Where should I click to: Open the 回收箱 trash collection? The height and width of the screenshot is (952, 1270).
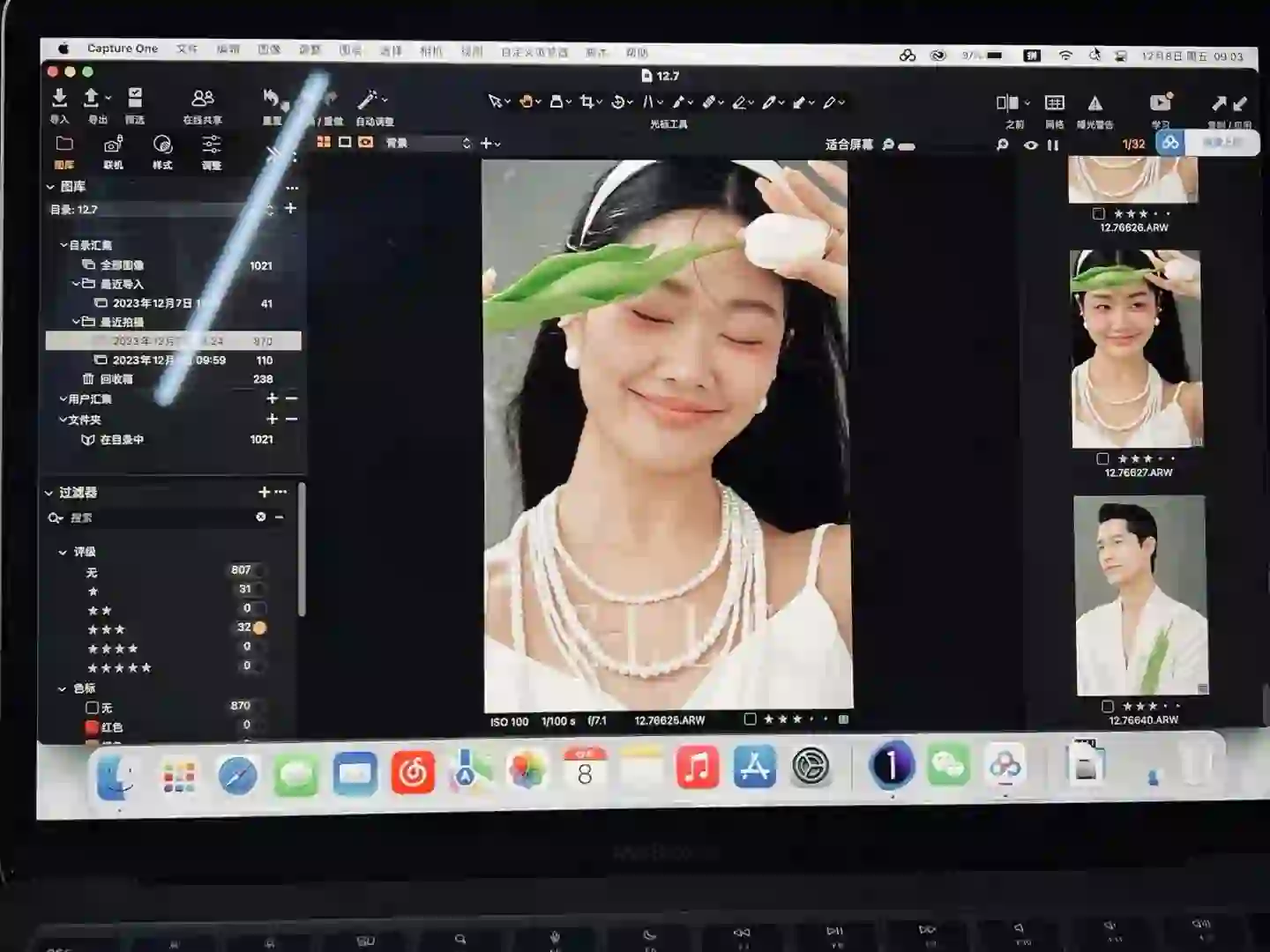coord(116,379)
